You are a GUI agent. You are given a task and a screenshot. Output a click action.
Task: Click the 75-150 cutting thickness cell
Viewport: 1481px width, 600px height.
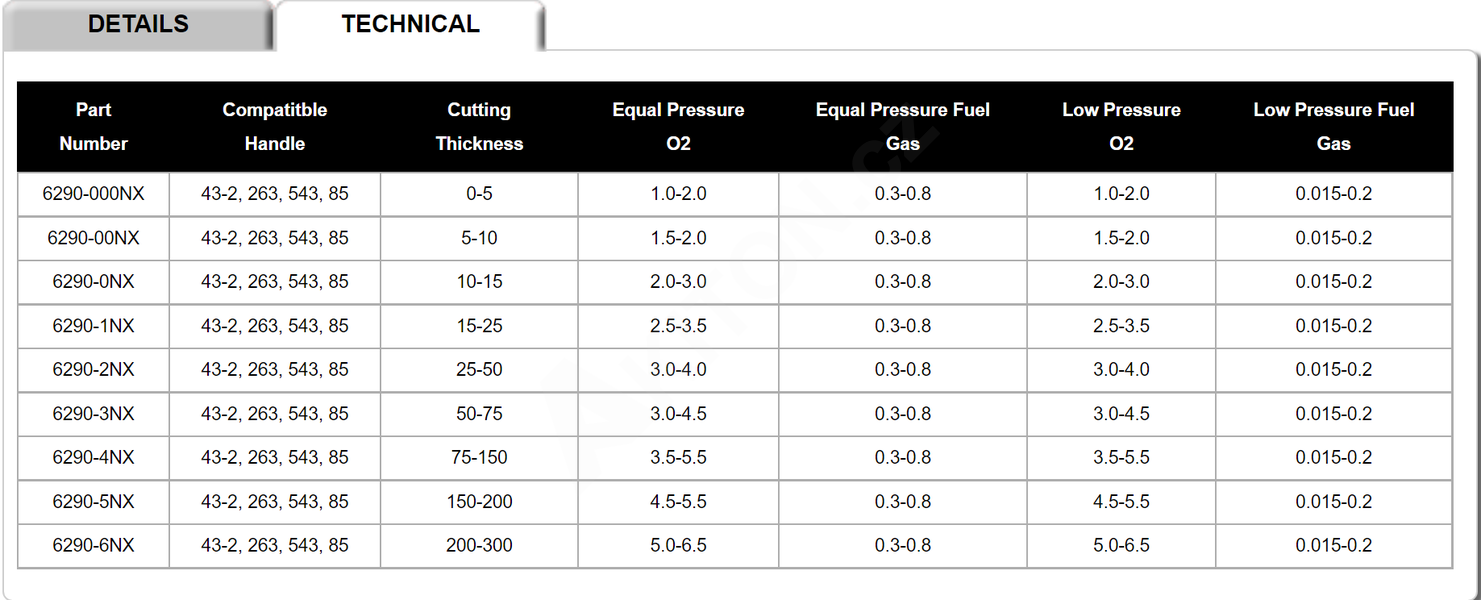(479, 458)
